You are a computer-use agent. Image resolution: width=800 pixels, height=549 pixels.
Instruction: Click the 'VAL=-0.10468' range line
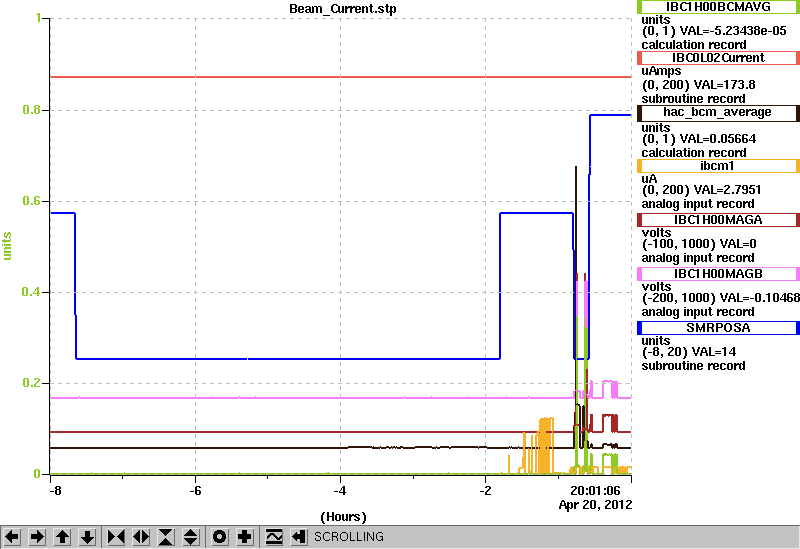[720, 297]
